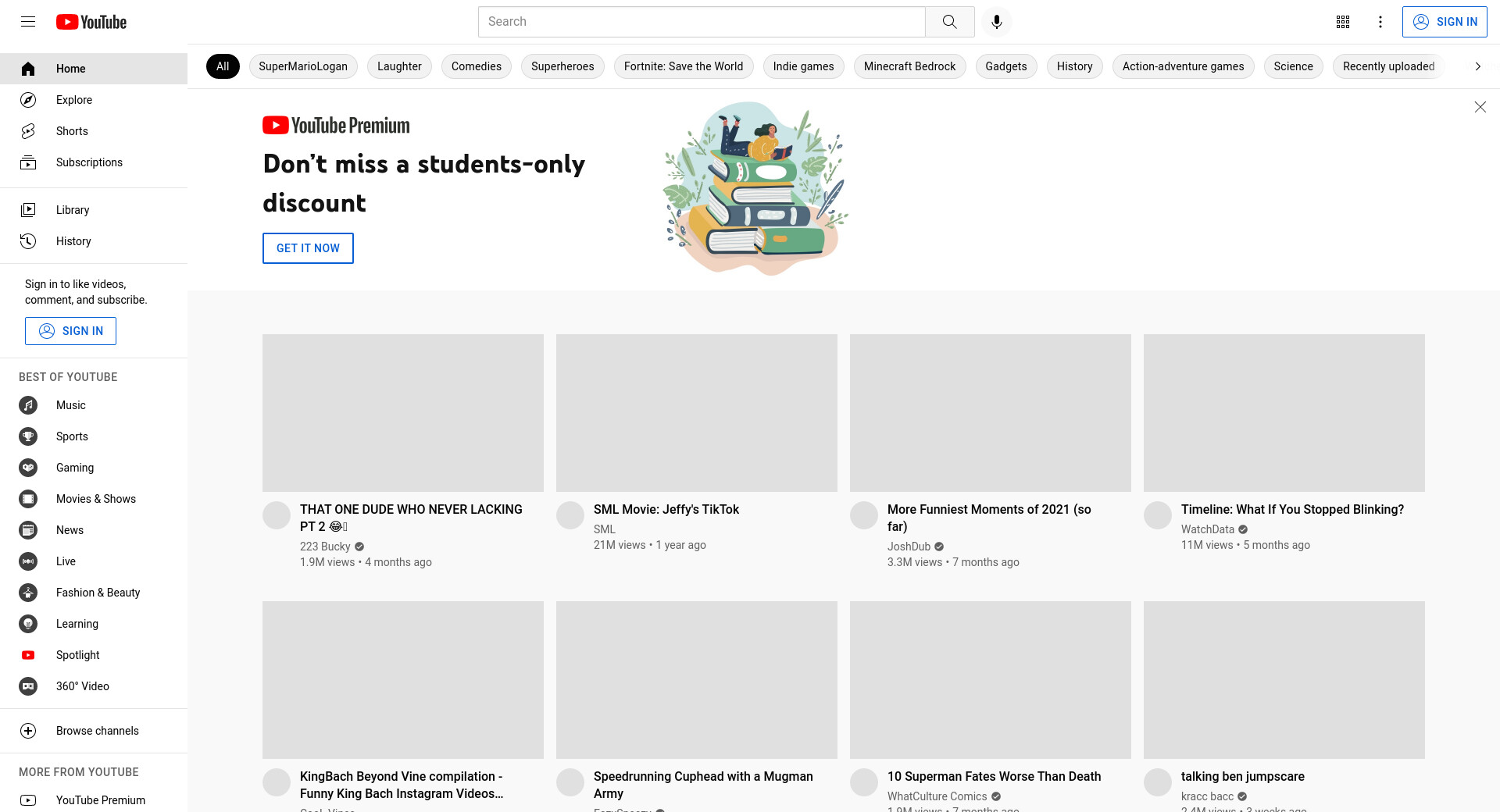The height and width of the screenshot is (812, 1500).
Task: Click the Spotlight icon
Action: tap(28, 655)
